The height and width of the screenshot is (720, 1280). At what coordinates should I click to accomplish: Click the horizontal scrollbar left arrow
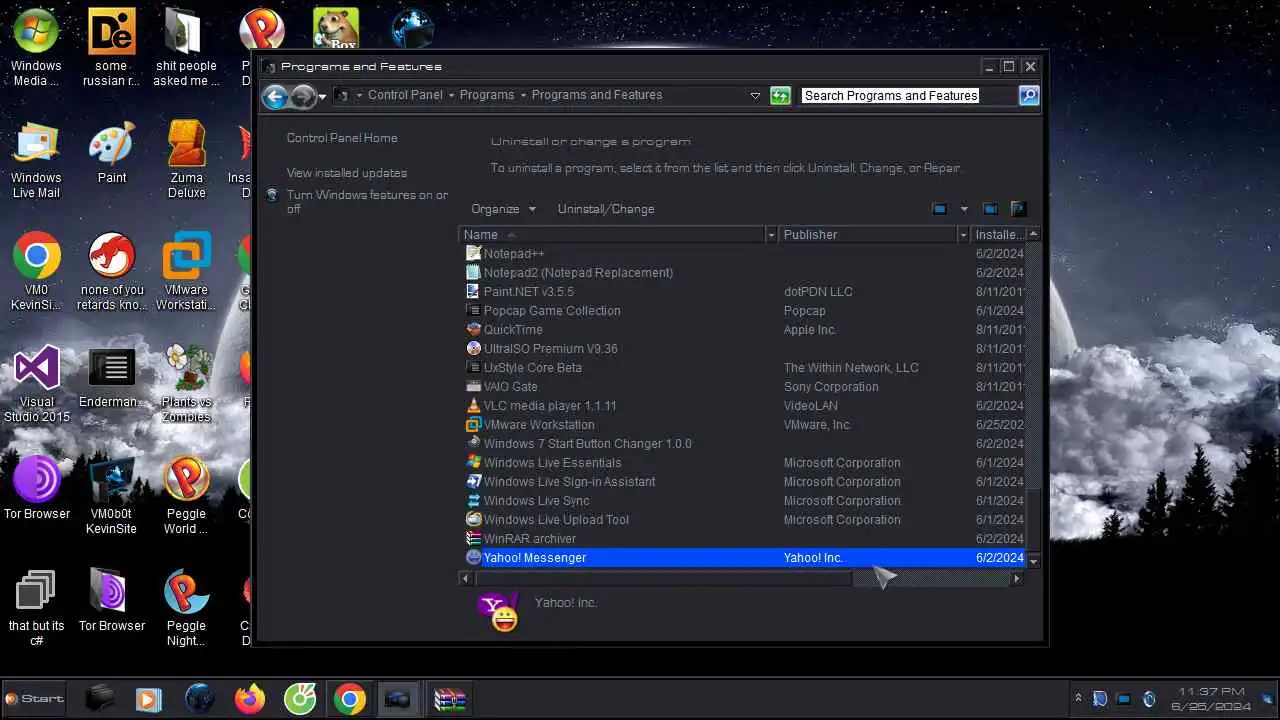466,578
